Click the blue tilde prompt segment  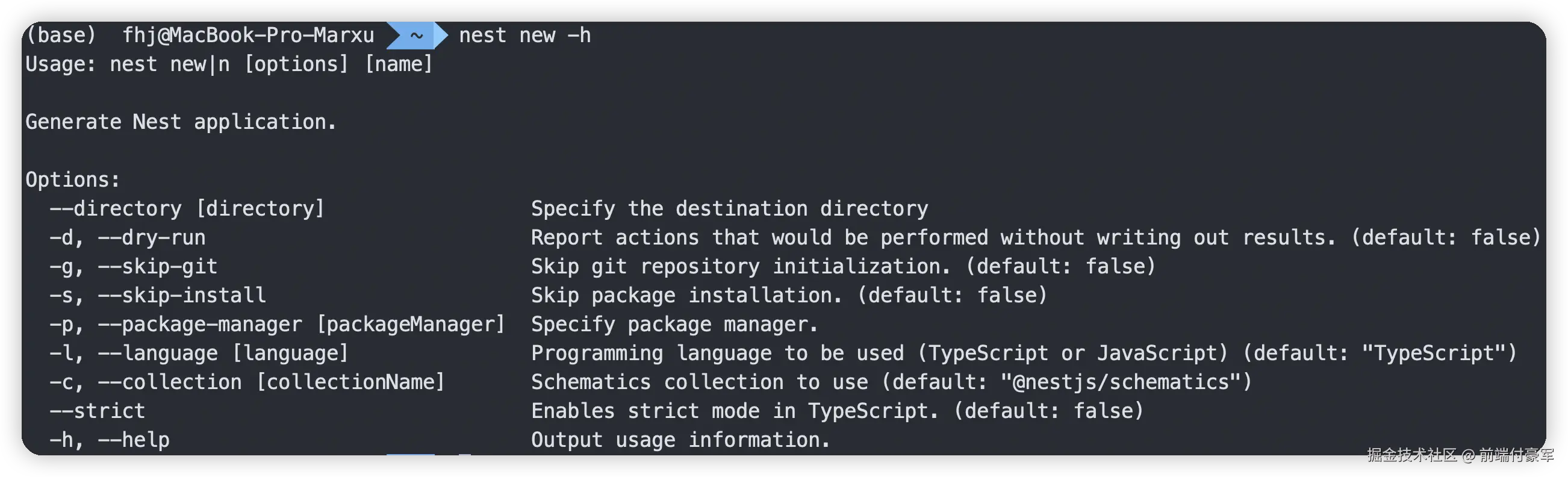[416, 36]
